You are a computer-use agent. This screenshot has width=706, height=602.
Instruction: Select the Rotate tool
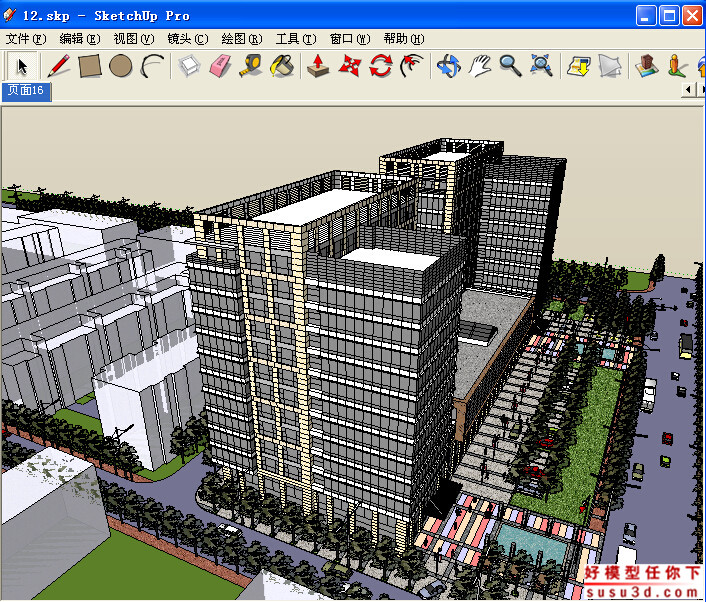pos(381,66)
